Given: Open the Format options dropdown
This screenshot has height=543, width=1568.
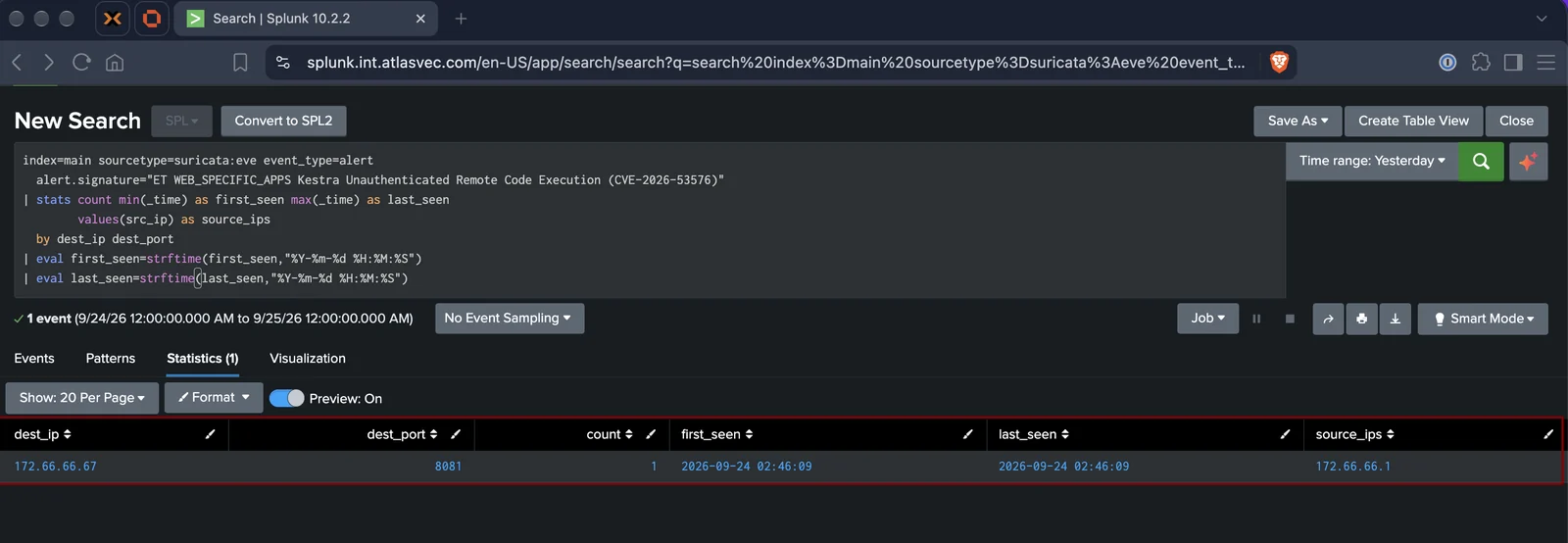Looking at the screenshot, I should click(x=214, y=398).
